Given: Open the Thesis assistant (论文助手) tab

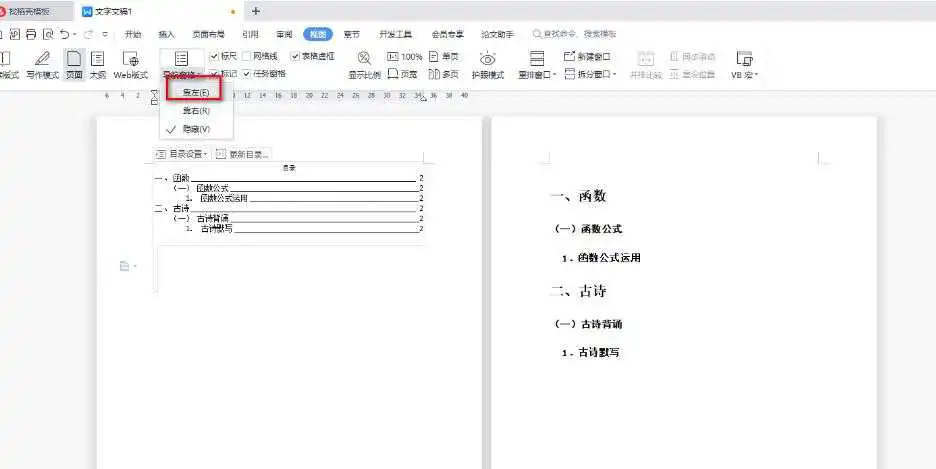Looking at the screenshot, I should tap(497, 35).
